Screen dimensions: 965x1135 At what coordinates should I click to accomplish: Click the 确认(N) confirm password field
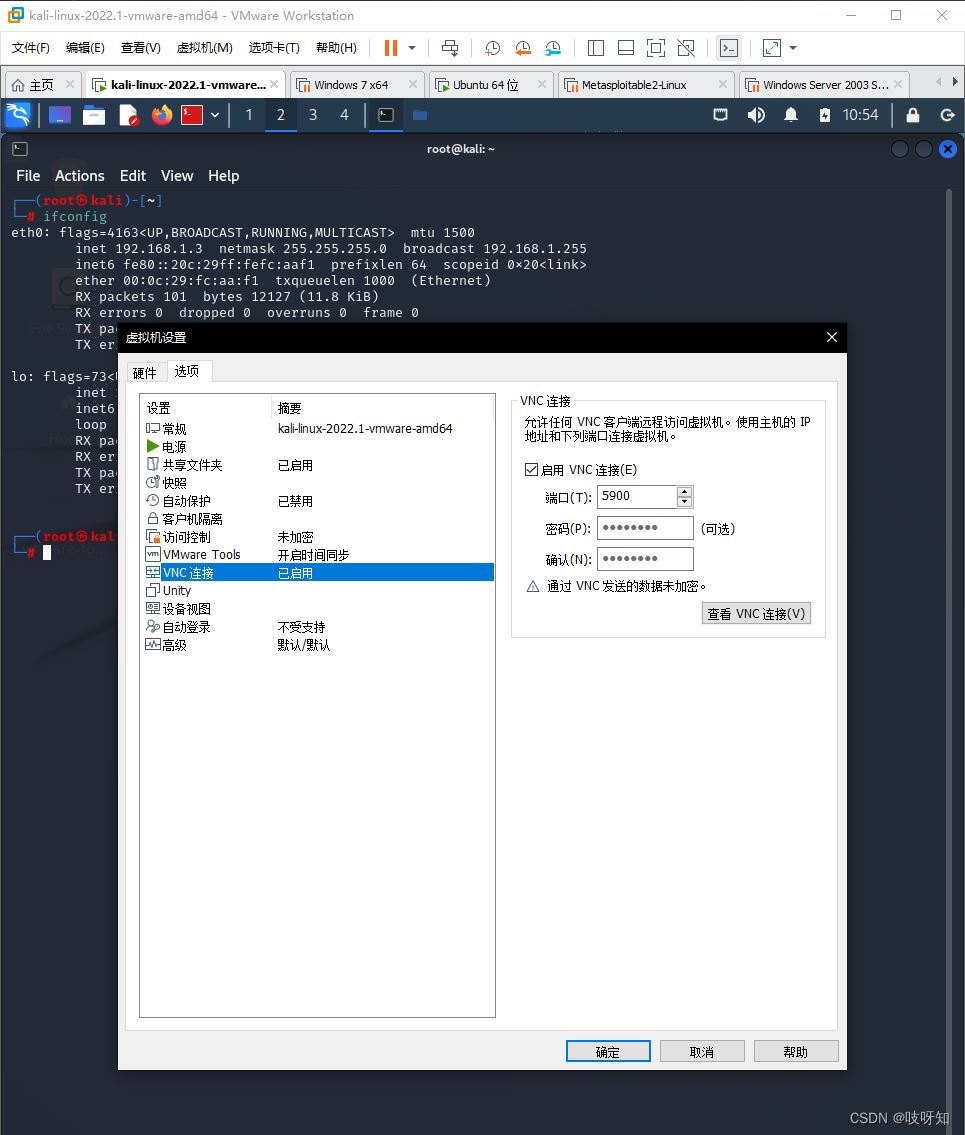click(645, 559)
